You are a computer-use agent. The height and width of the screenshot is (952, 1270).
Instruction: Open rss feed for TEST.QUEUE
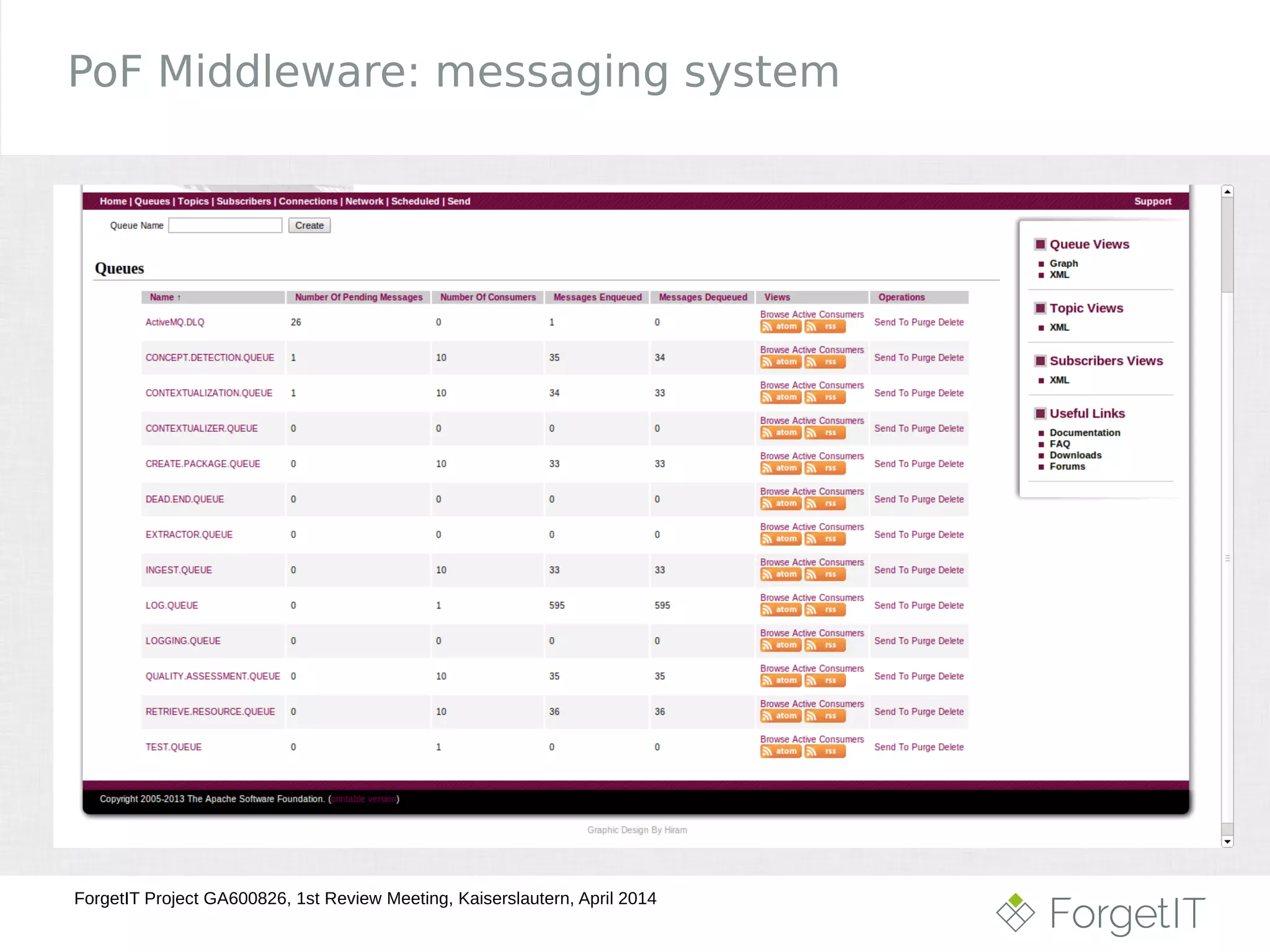825,751
